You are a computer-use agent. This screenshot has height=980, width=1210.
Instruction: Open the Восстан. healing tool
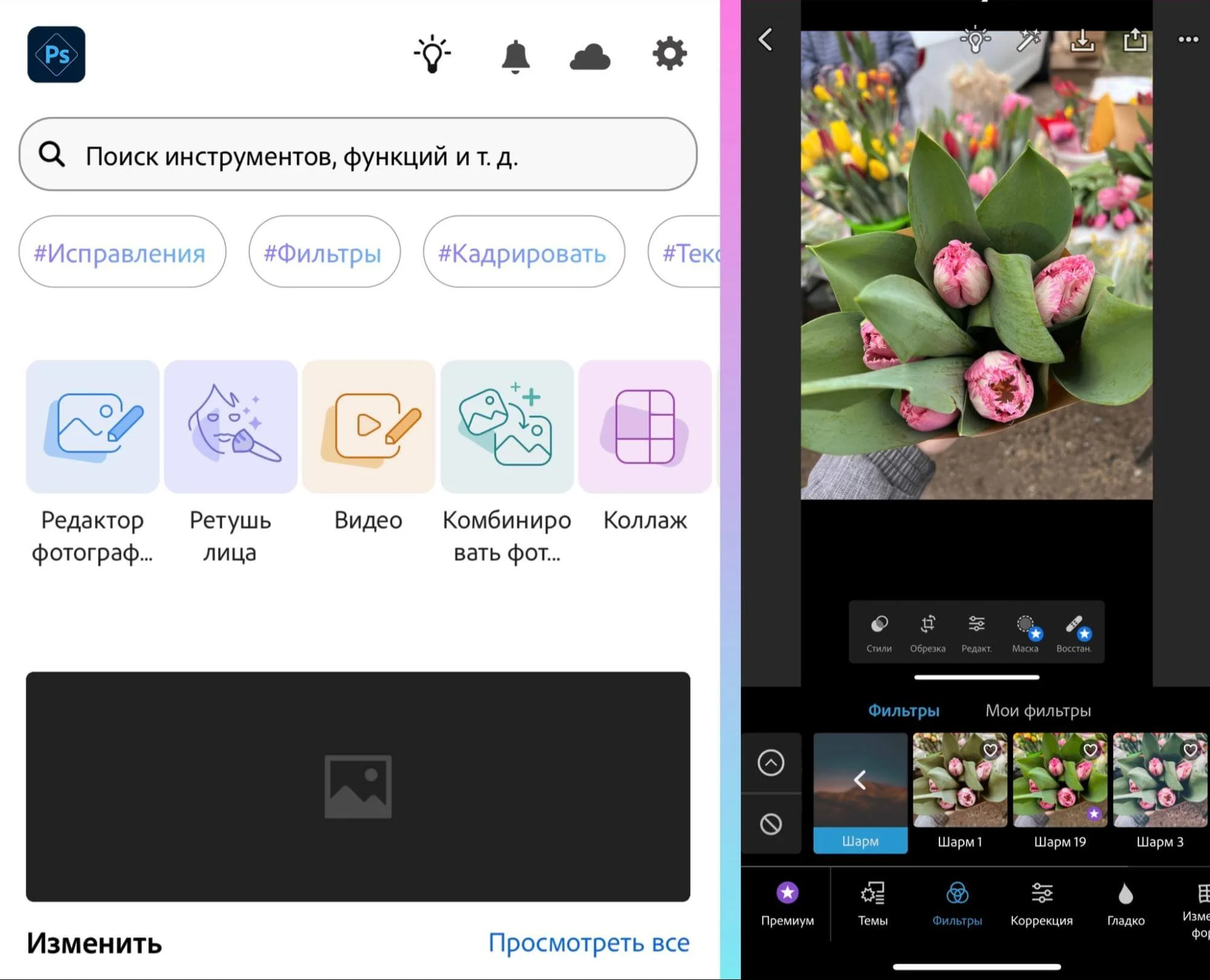click(x=1076, y=630)
